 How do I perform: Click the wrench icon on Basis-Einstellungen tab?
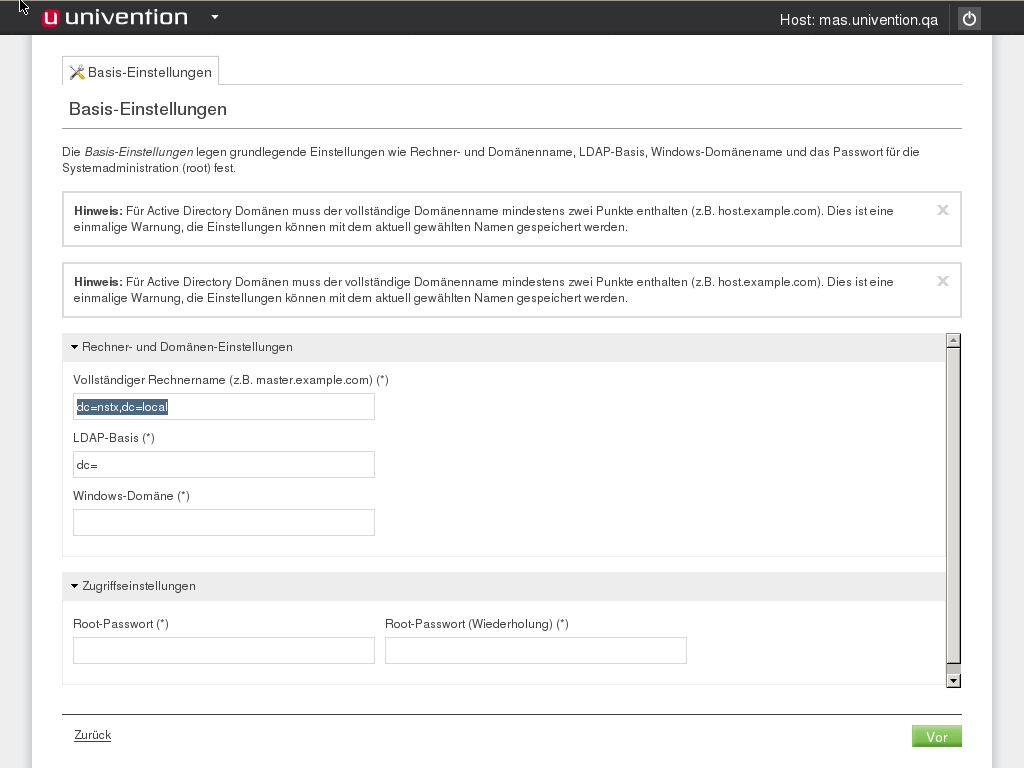coord(77,72)
